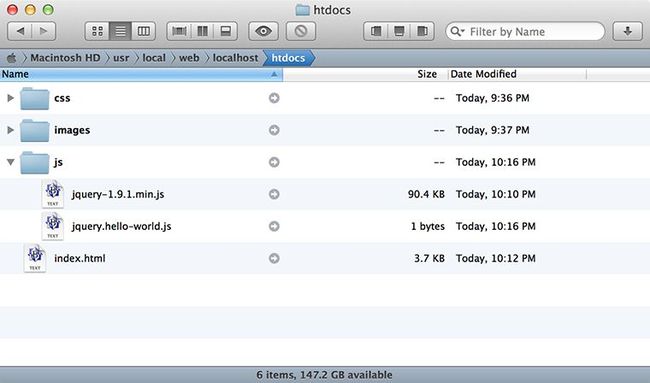Go to web in path bar
Image resolution: width=650 pixels, height=383 pixels.
point(189,58)
